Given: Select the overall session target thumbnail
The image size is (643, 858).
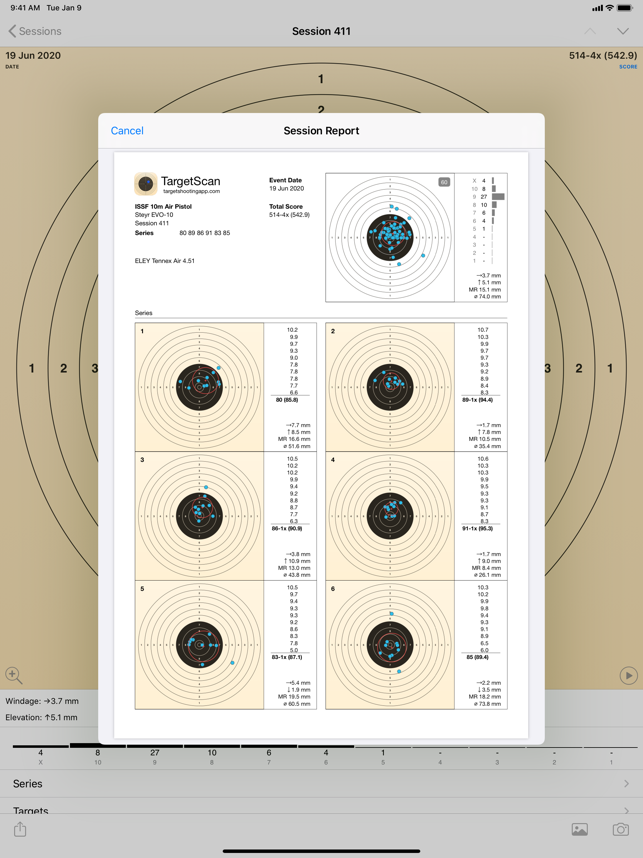Looking at the screenshot, I should click(390, 237).
